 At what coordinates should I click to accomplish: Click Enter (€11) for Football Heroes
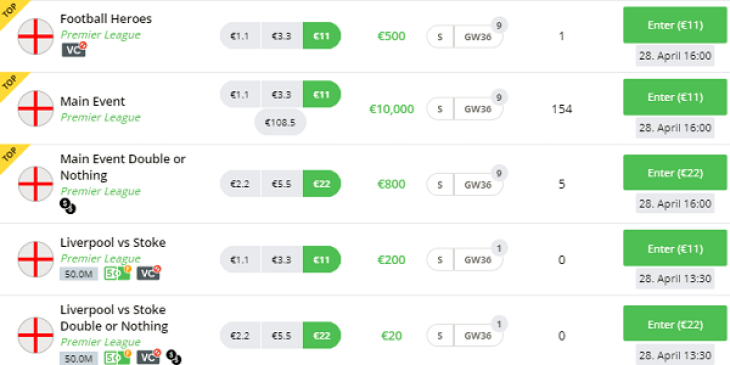675,25
